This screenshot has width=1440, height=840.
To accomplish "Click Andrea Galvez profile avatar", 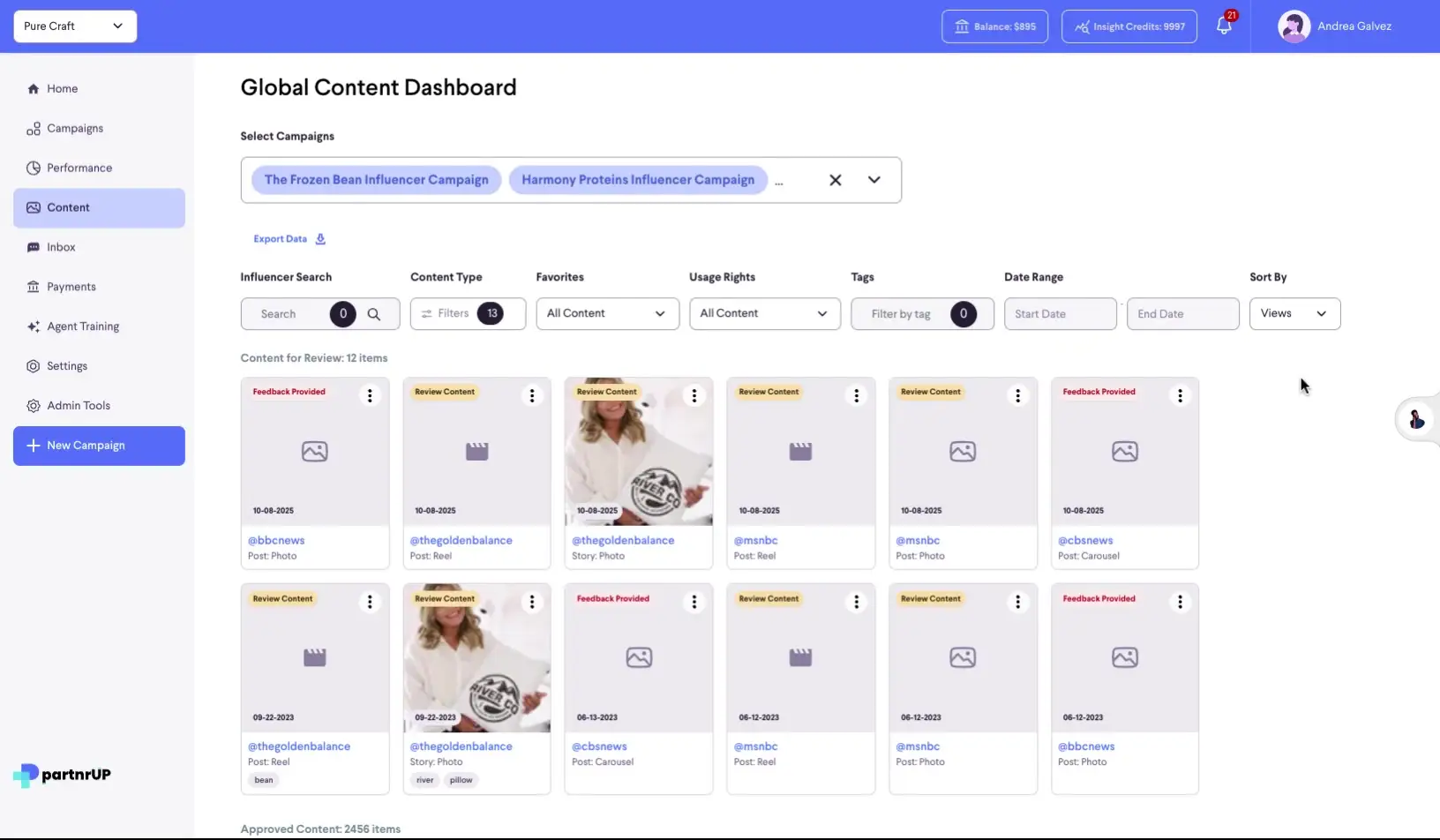I will (1294, 26).
